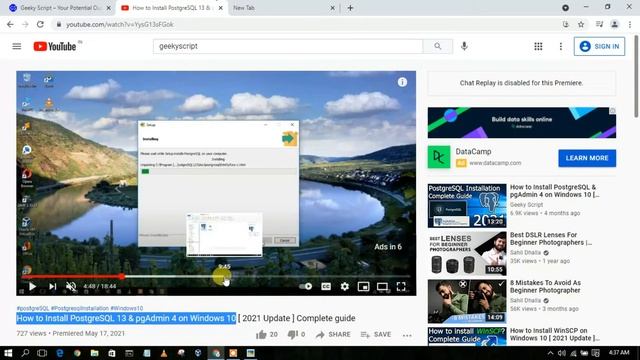
Task: Click the Geeky Script channel name
Action: tap(526, 204)
